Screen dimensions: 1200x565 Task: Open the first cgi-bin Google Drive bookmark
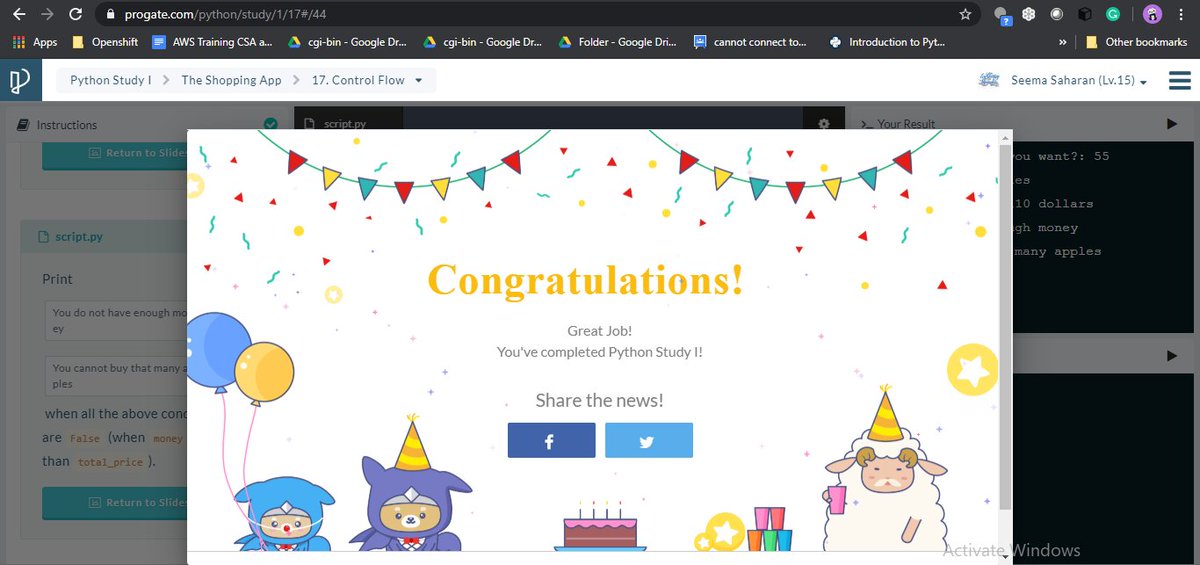point(346,42)
